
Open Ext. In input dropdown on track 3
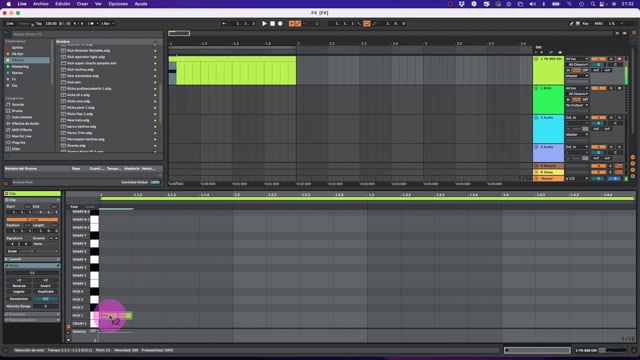(x=577, y=118)
